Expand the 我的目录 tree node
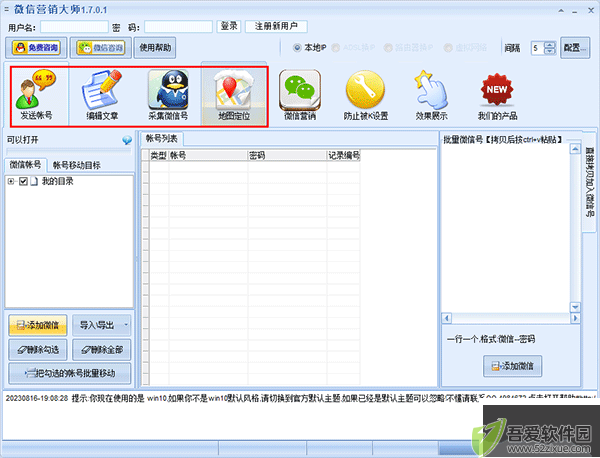 pos(11,181)
